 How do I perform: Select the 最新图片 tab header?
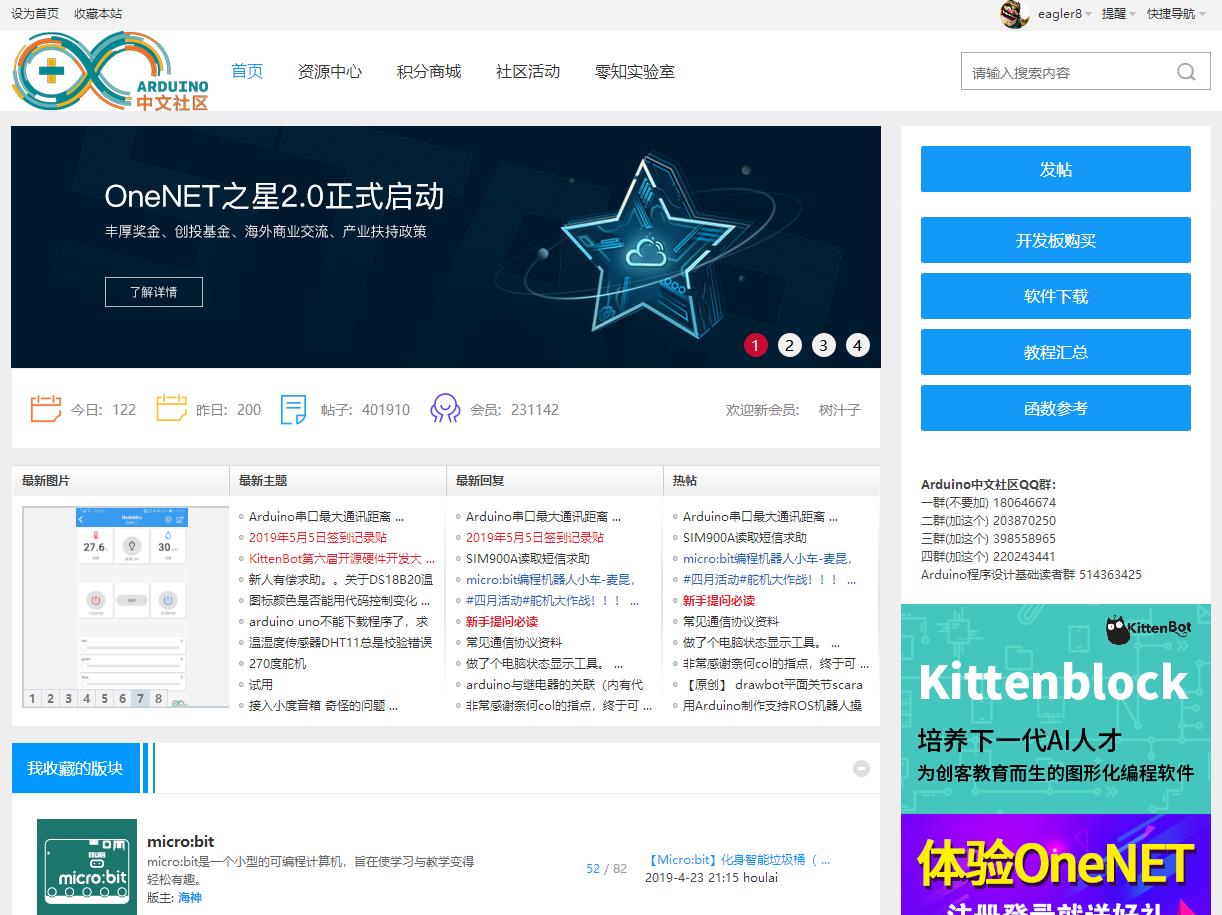[x=46, y=480]
